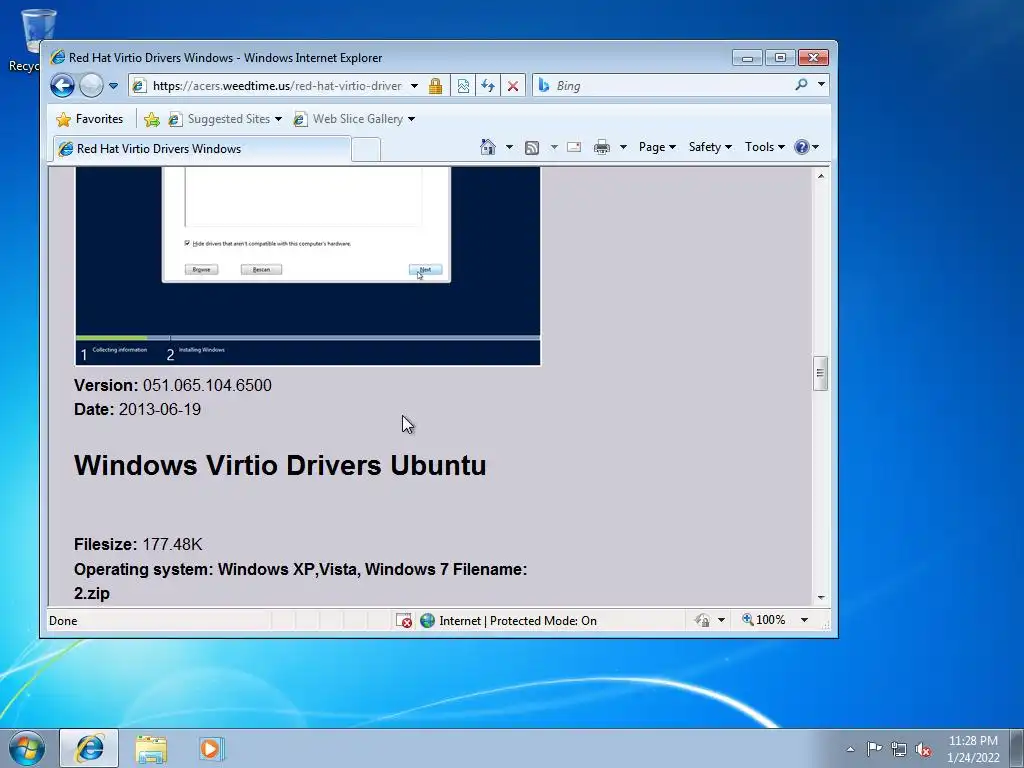Click the 2.zip filename text
The height and width of the screenshot is (768, 1024).
(91, 594)
